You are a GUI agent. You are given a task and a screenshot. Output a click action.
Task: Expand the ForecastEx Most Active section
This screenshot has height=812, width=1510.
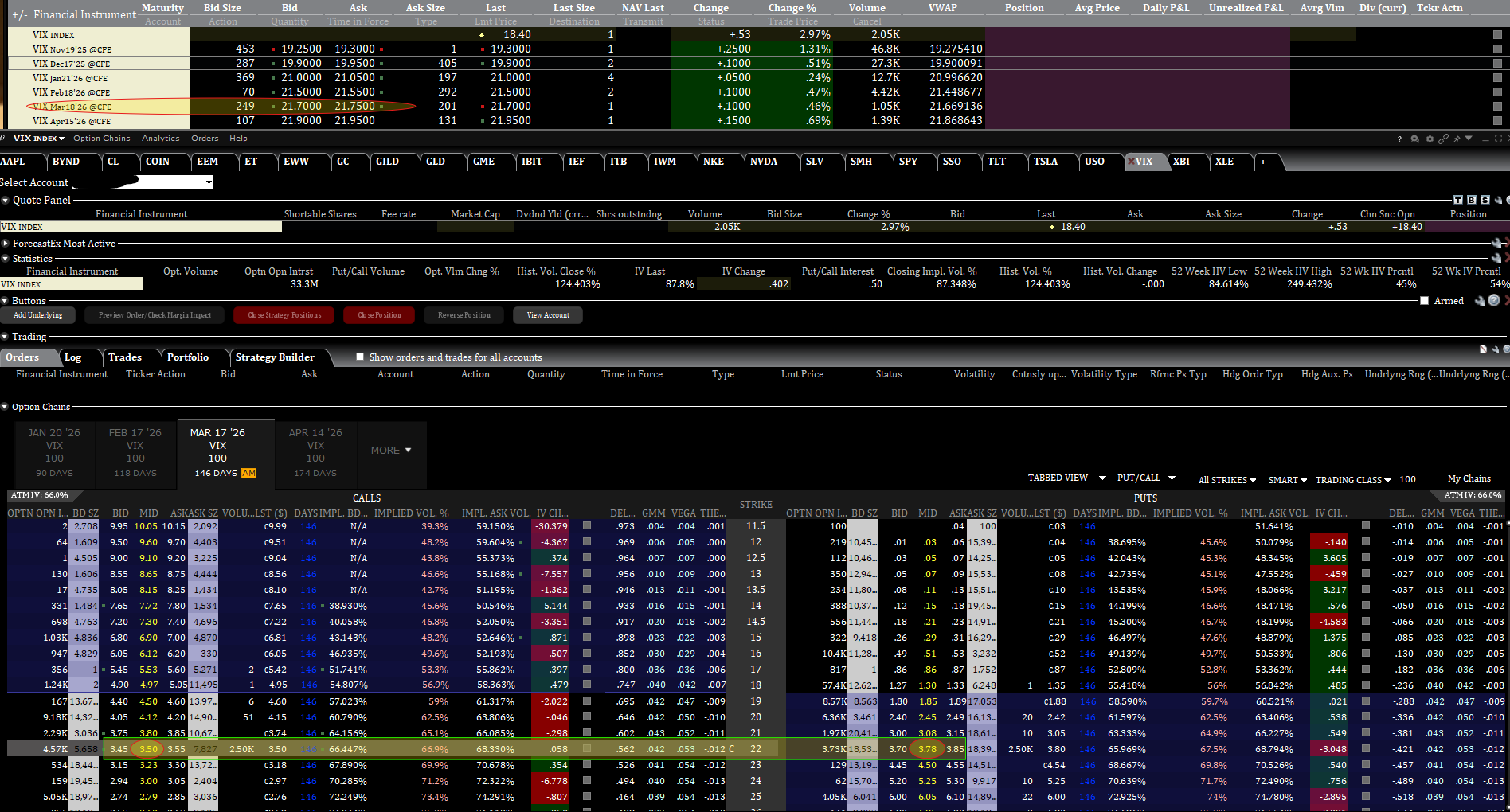[6, 244]
